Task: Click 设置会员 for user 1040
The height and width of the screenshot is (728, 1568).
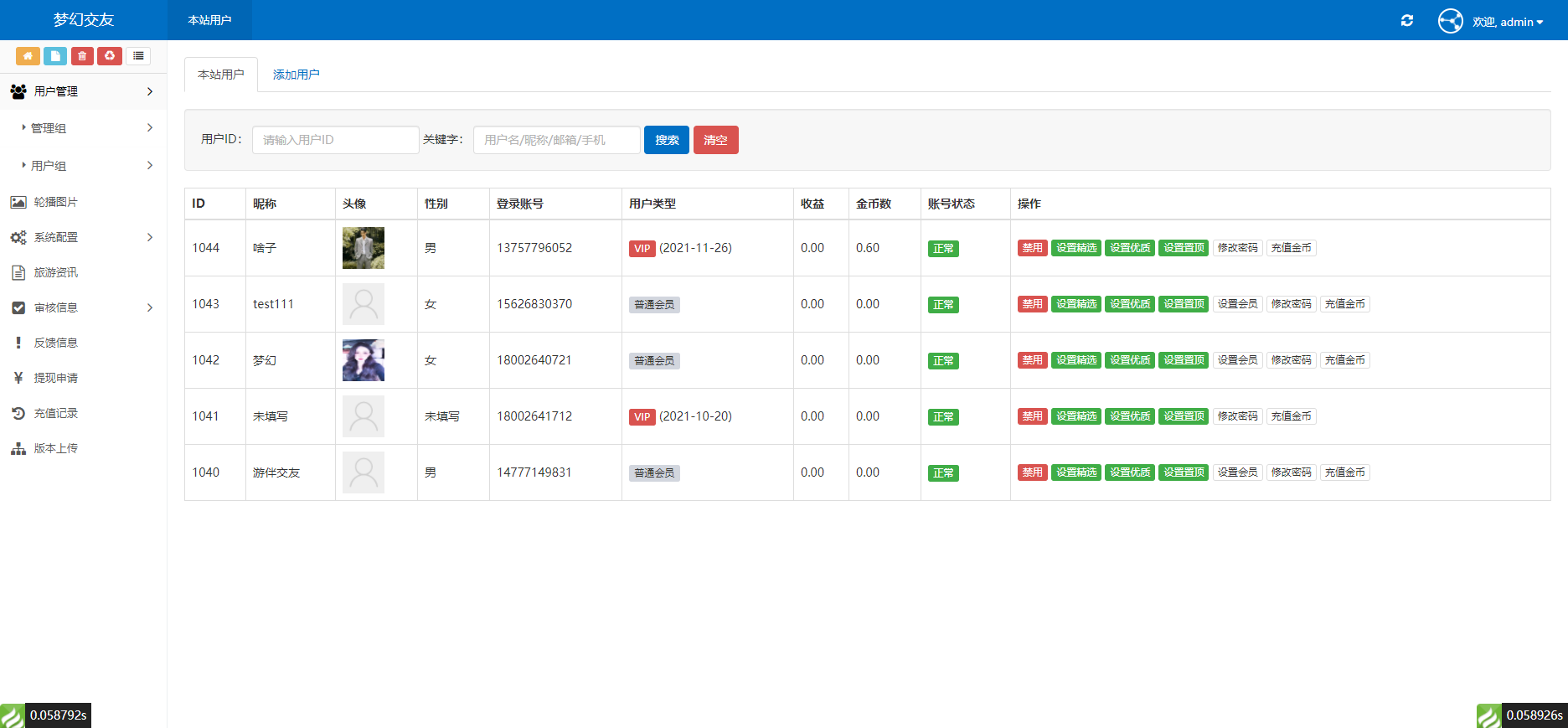Action: (x=1237, y=472)
